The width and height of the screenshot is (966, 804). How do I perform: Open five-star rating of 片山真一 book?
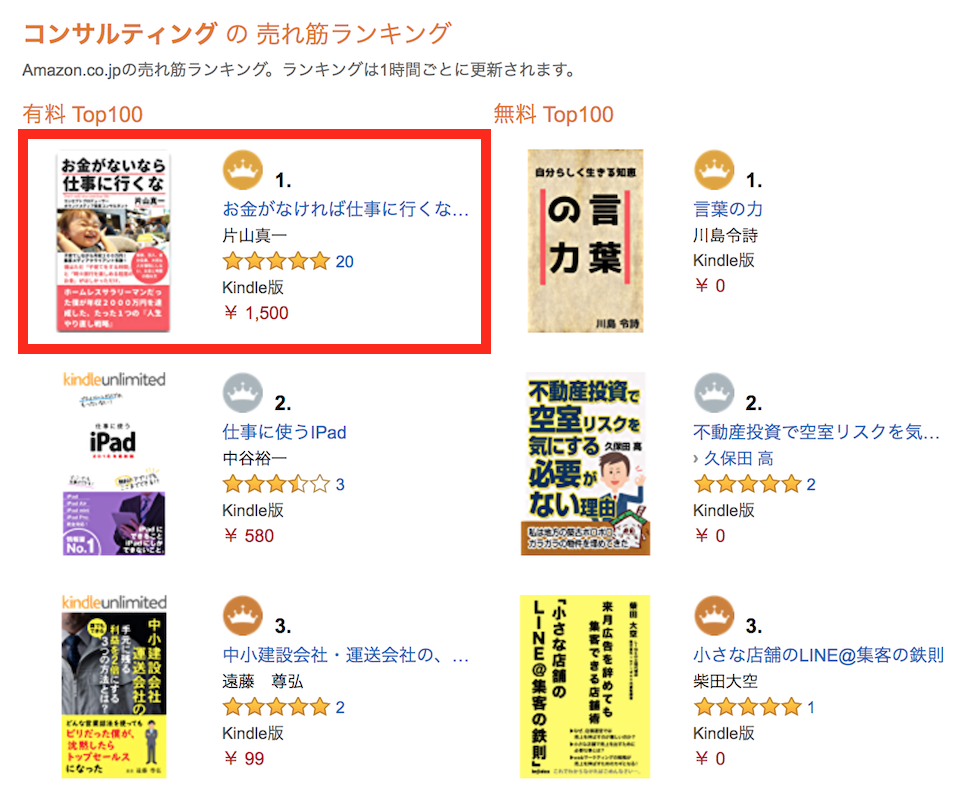pos(276,261)
